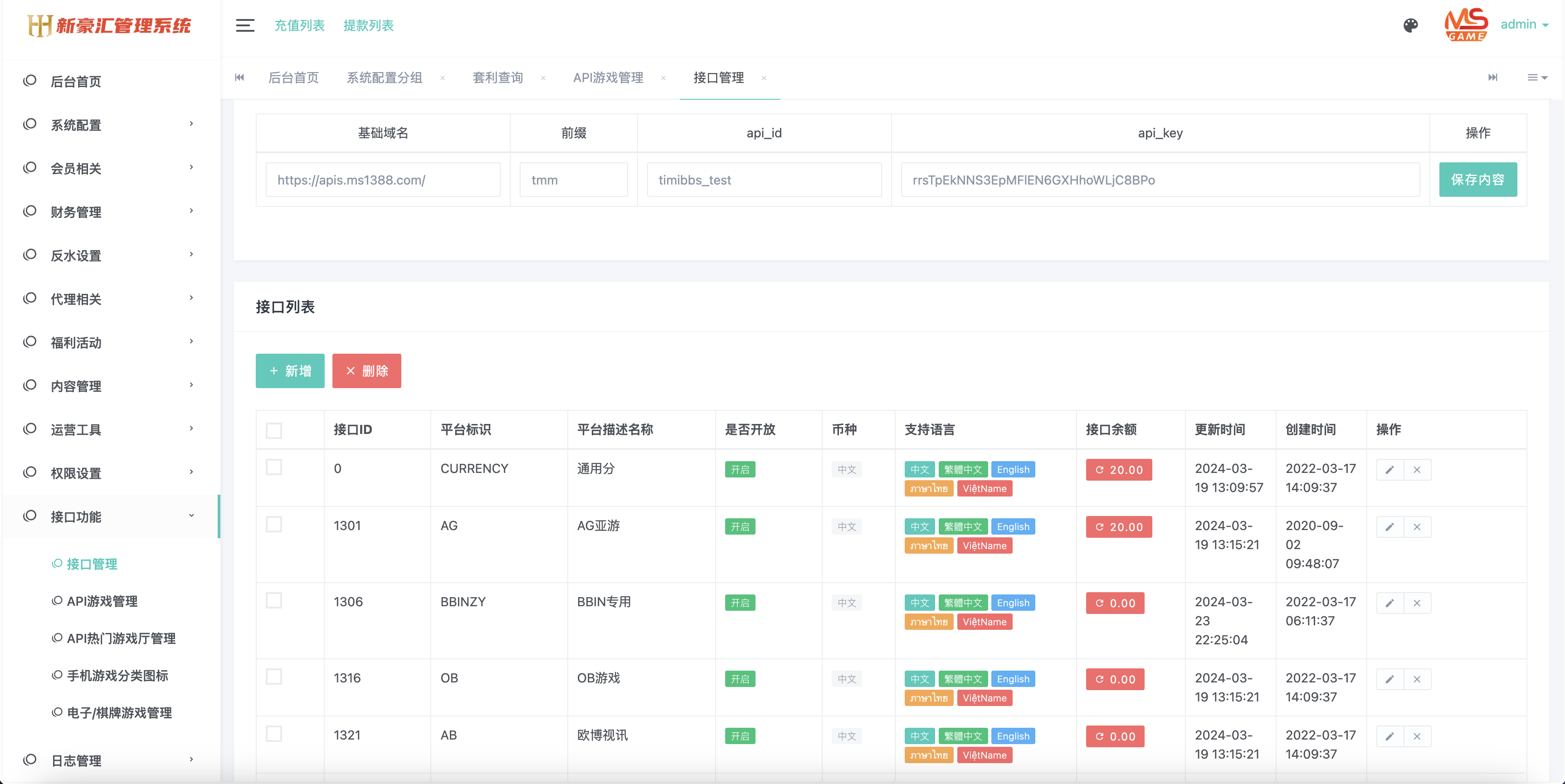This screenshot has height=784, width=1565.
Task: Open the 充值列表 menu item
Action: (x=299, y=25)
